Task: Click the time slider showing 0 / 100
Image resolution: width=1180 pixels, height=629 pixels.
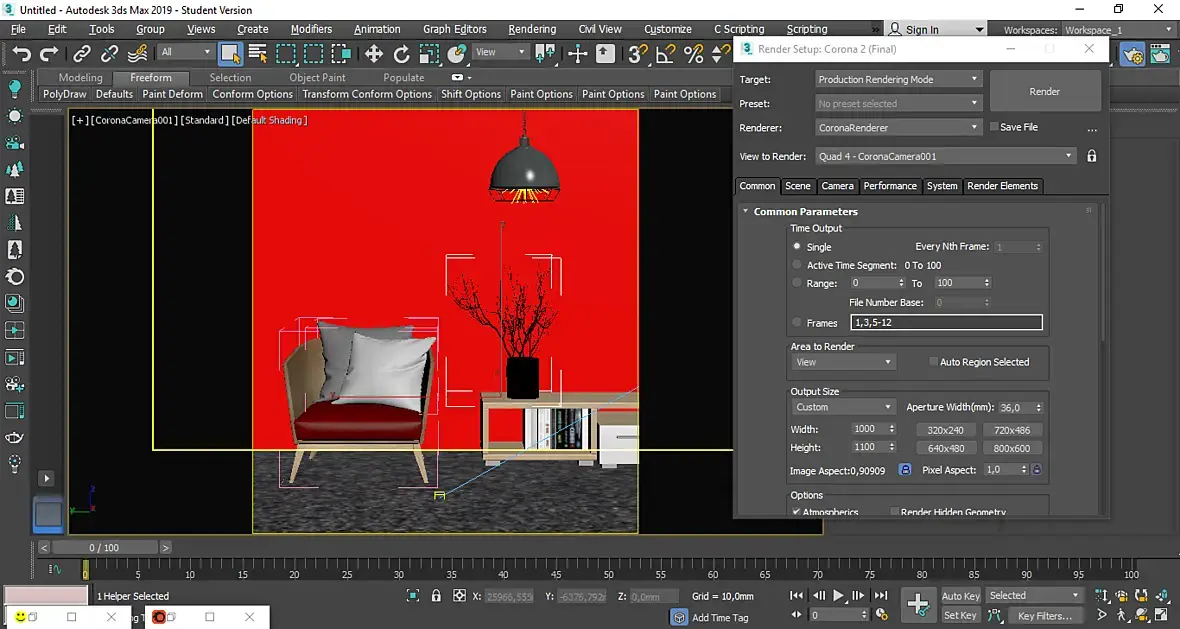Action: click(104, 547)
